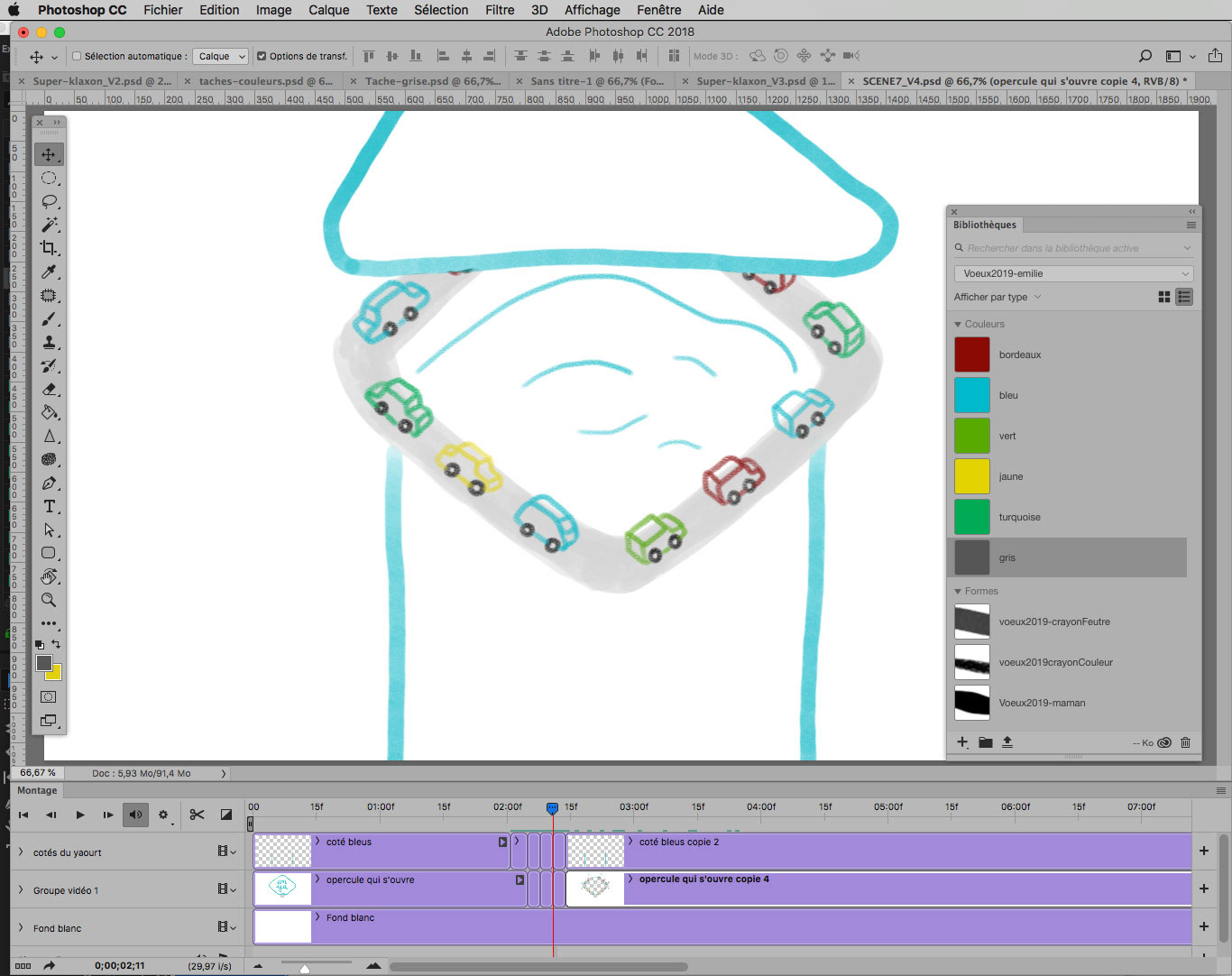Delete library item with trash icon
1232x976 pixels.
[x=1185, y=742]
